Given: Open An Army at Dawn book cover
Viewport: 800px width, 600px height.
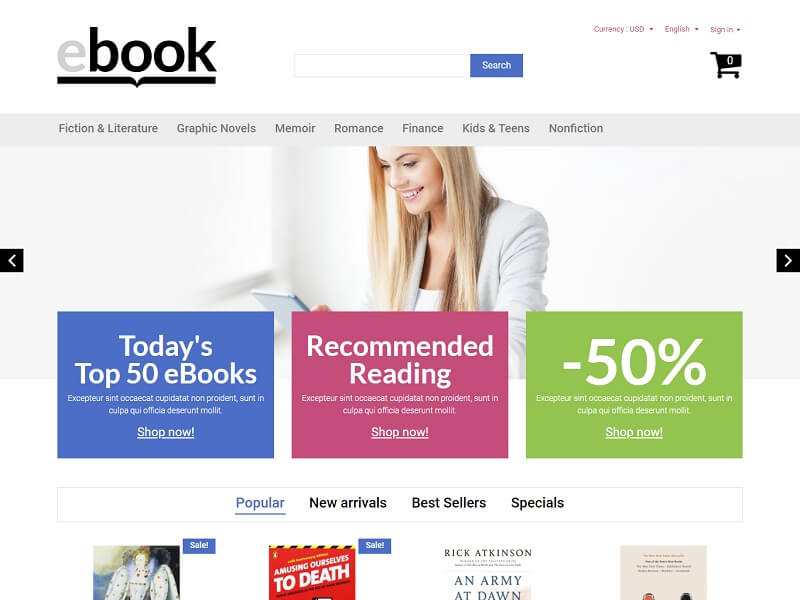Looking at the screenshot, I should [488, 573].
